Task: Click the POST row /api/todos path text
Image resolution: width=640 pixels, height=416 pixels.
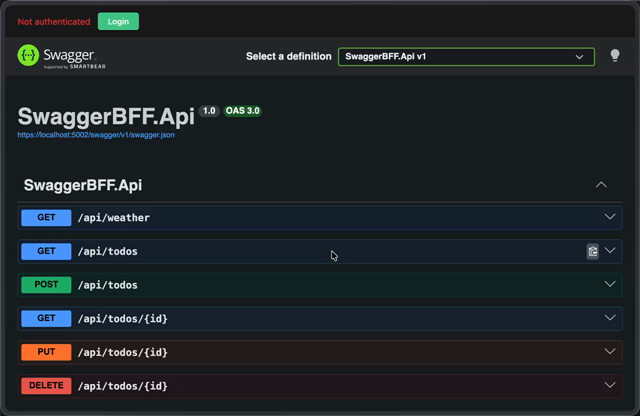Action: tap(108, 285)
